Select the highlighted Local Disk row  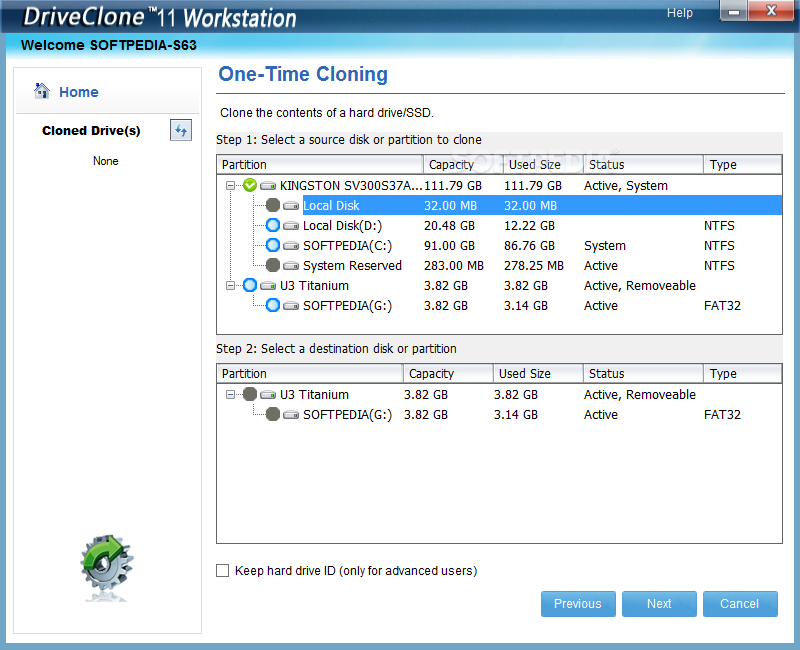[x=542, y=206]
